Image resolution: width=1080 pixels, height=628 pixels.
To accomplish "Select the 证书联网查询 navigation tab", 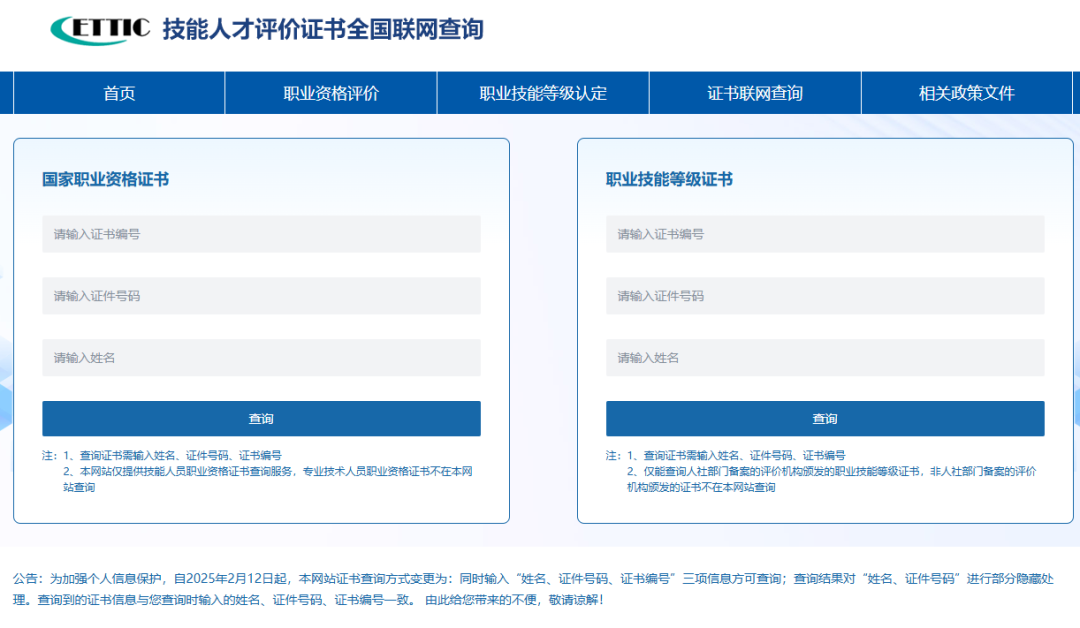I will (755, 93).
